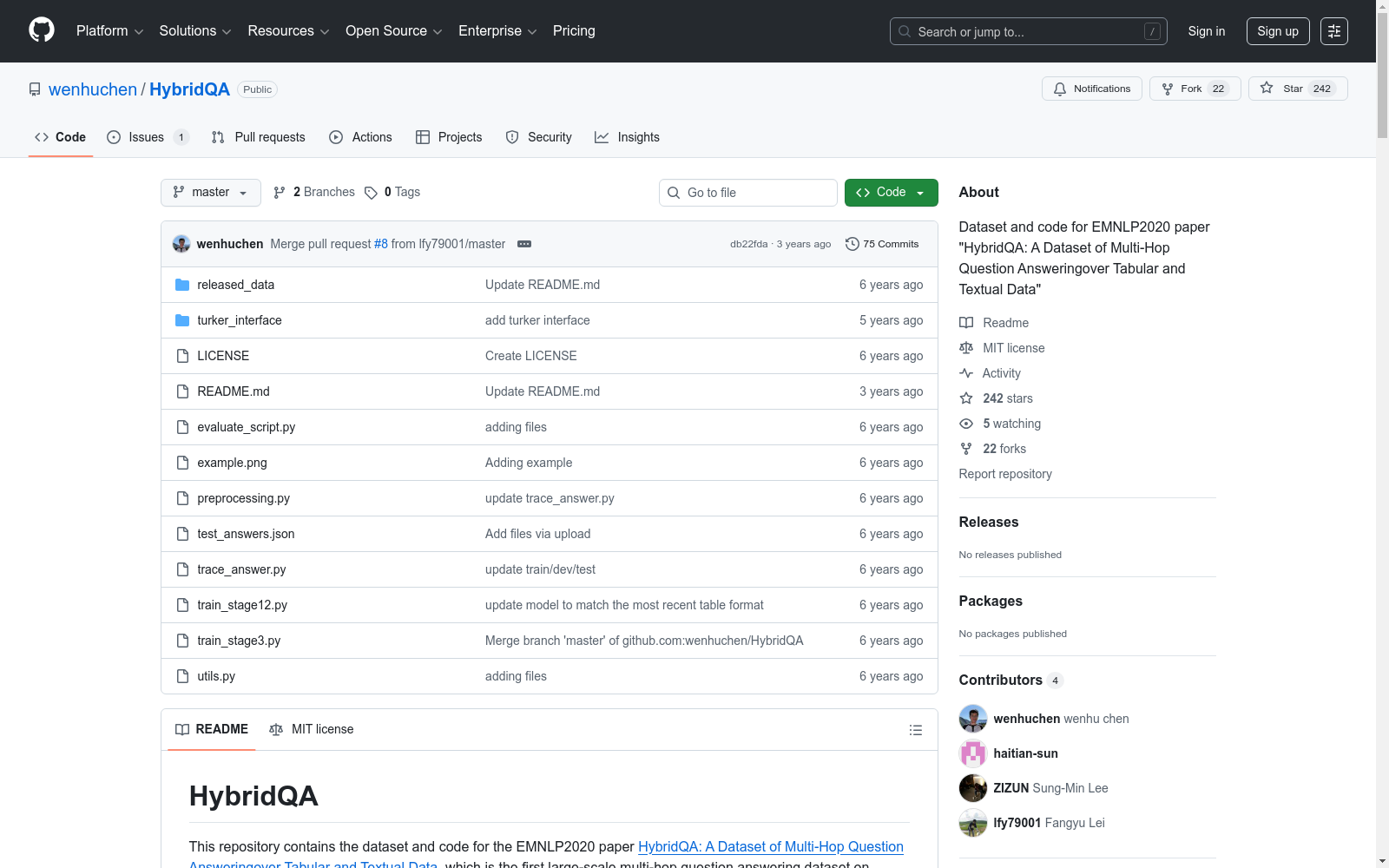Click ZIZUN's contributor avatar

pos(973,788)
